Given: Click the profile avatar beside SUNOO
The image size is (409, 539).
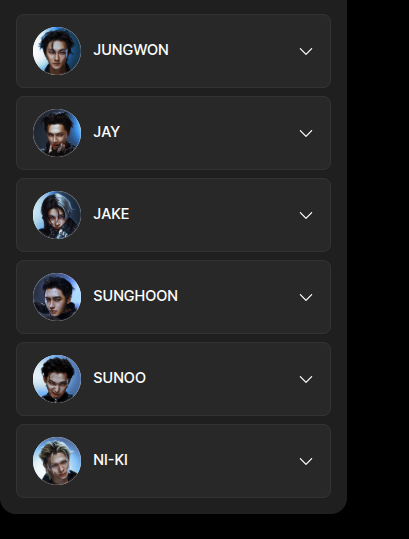Looking at the screenshot, I should [x=57, y=379].
